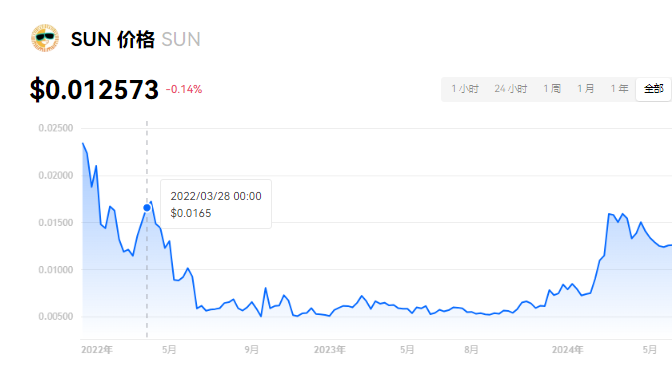Screen dimensions: 672x375
Task: Click the 0.02500 y-axis label
Action: coord(56,128)
